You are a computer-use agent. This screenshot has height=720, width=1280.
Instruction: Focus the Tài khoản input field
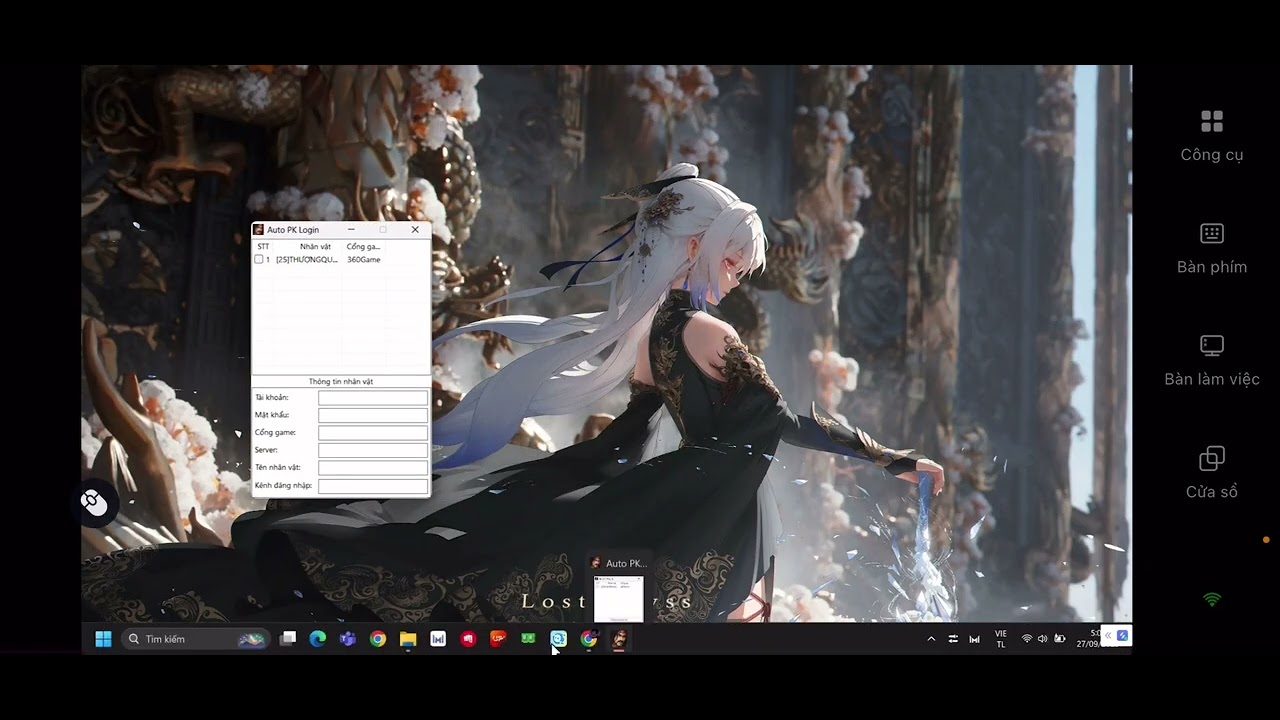[373, 398]
